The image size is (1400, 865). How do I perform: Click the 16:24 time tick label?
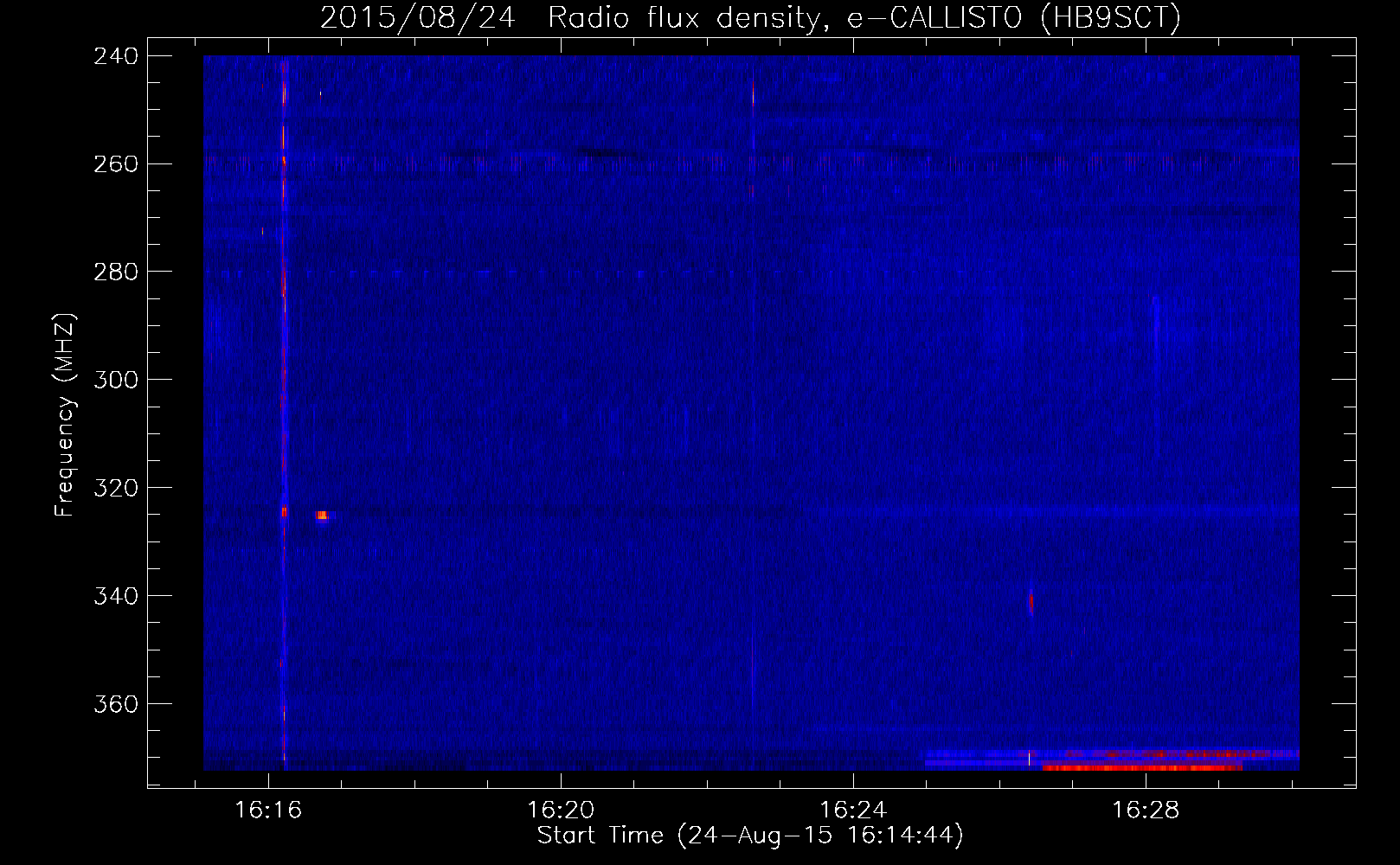click(853, 811)
